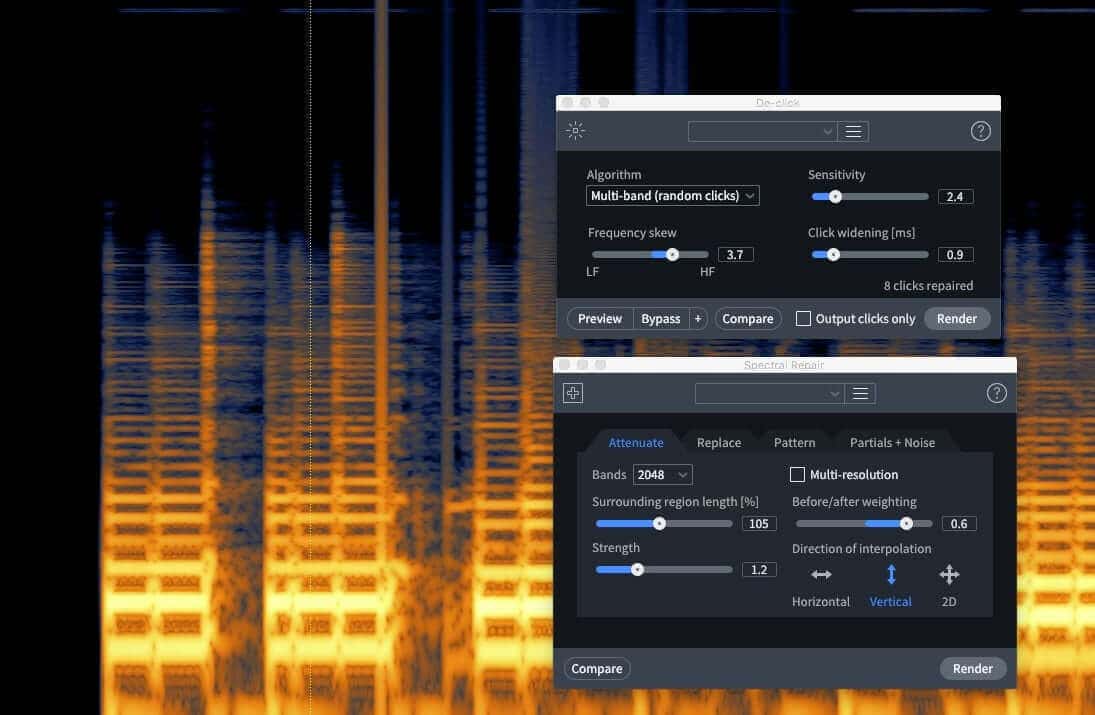Click the Sensitivity value field 2.4
The image size is (1095, 715).
(x=955, y=197)
